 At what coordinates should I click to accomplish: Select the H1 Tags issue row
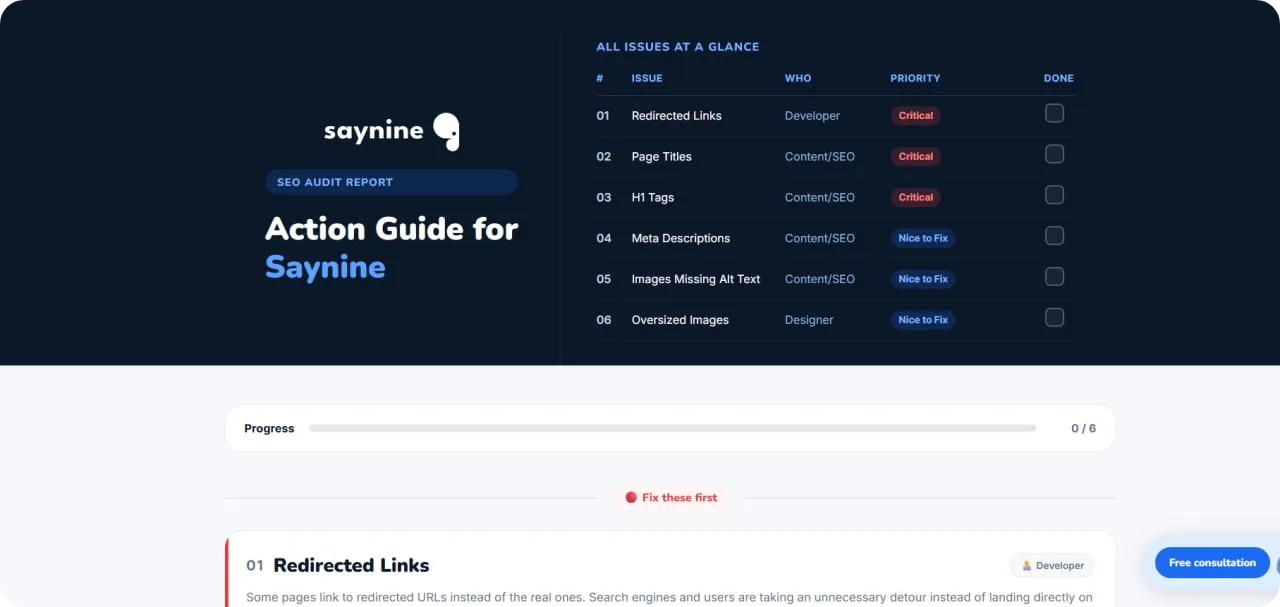coord(835,198)
